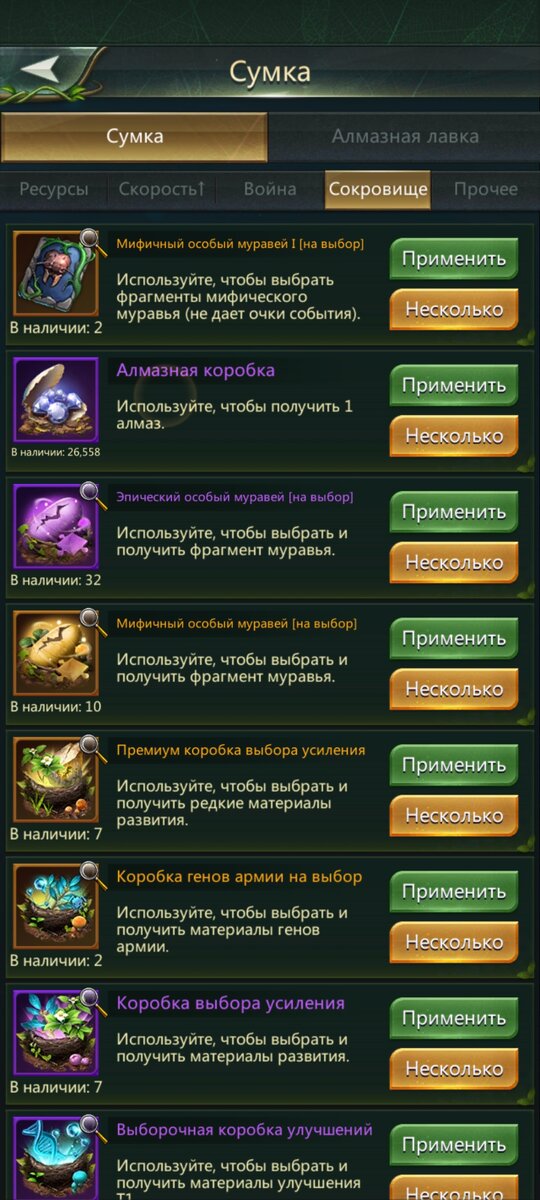Tap the Премиум коробка выбора усиления icon
Image resolution: width=540 pixels, height=1200 pixels.
coord(56,779)
